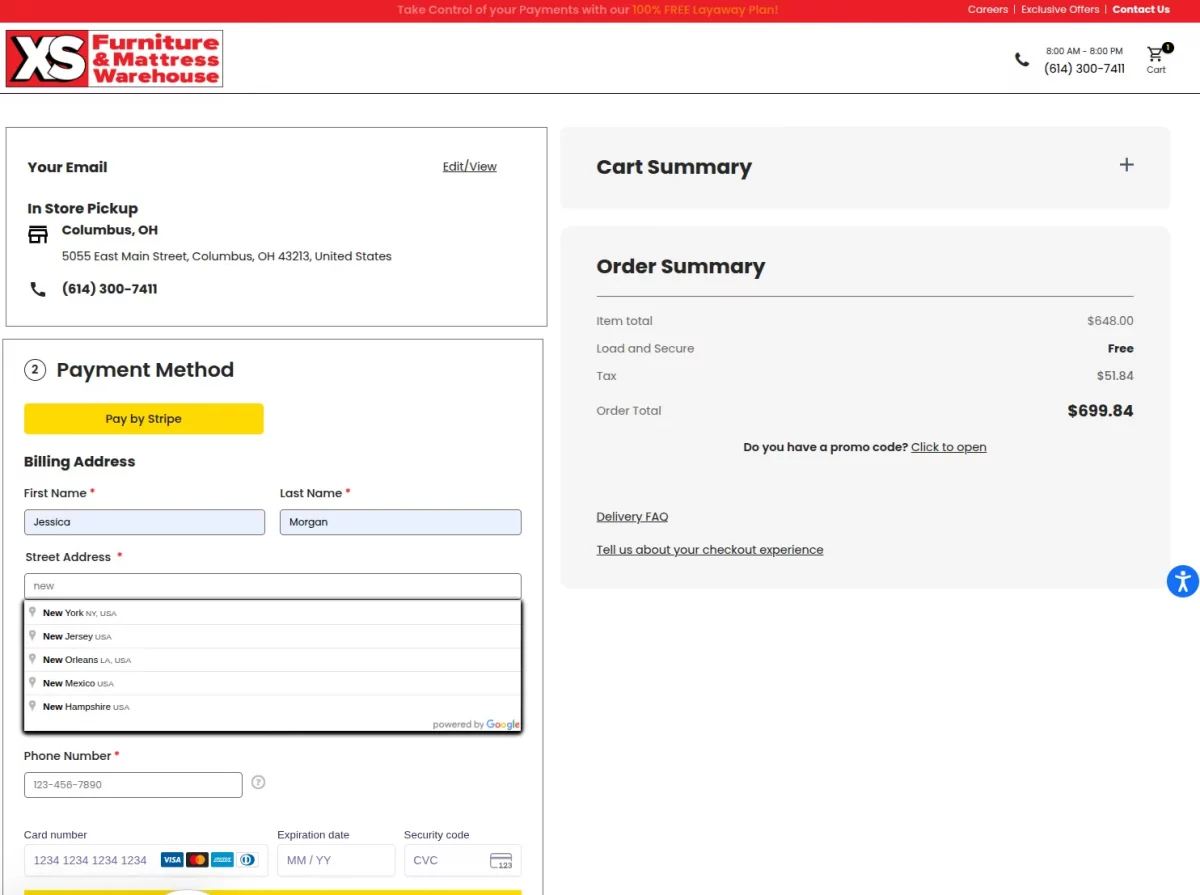Image resolution: width=1200 pixels, height=895 pixels.
Task: Click the location pin beside New York suggestion
Action: pyautogui.click(x=33, y=612)
